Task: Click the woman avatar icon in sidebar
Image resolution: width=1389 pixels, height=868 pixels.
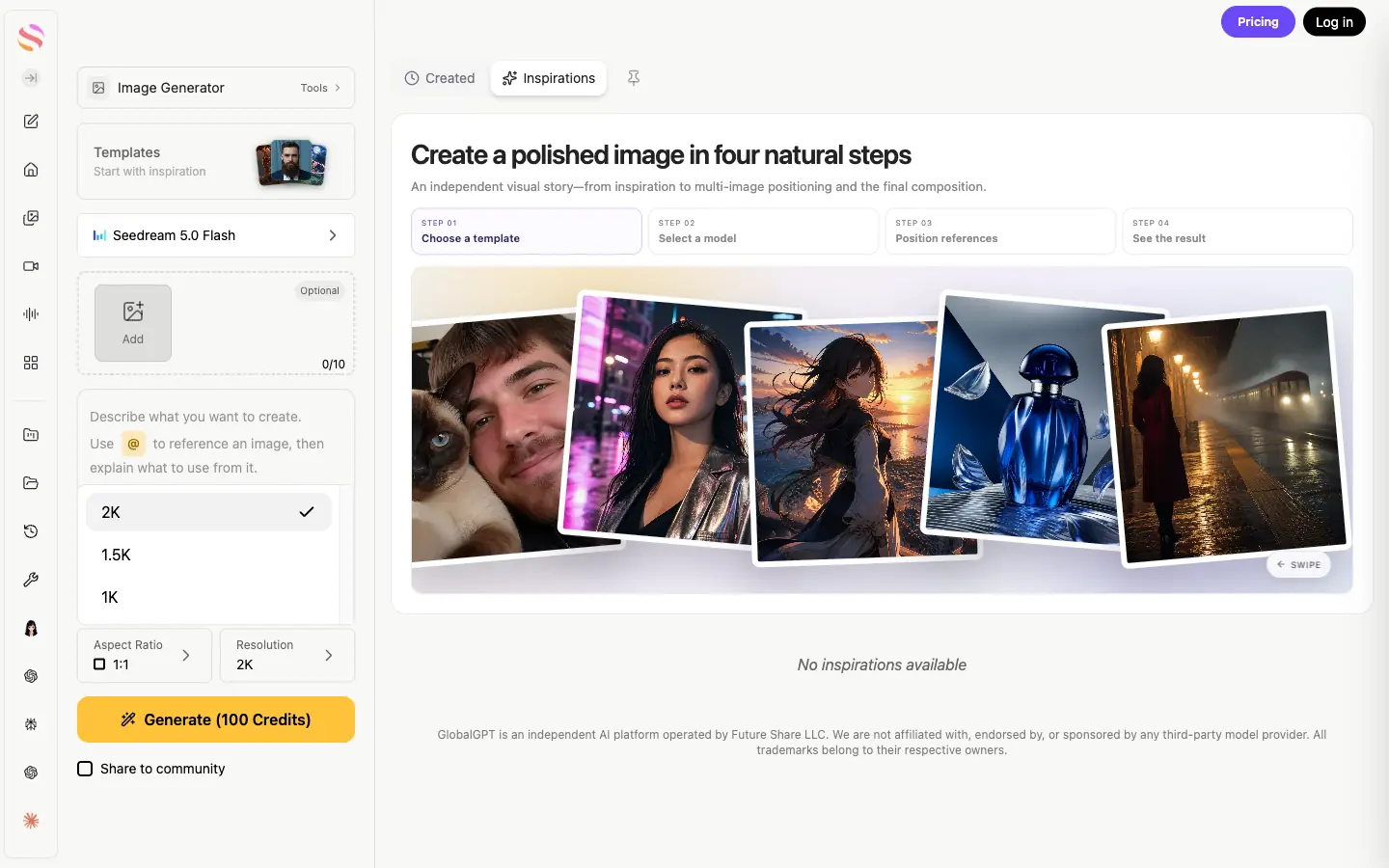Action: (x=31, y=628)
